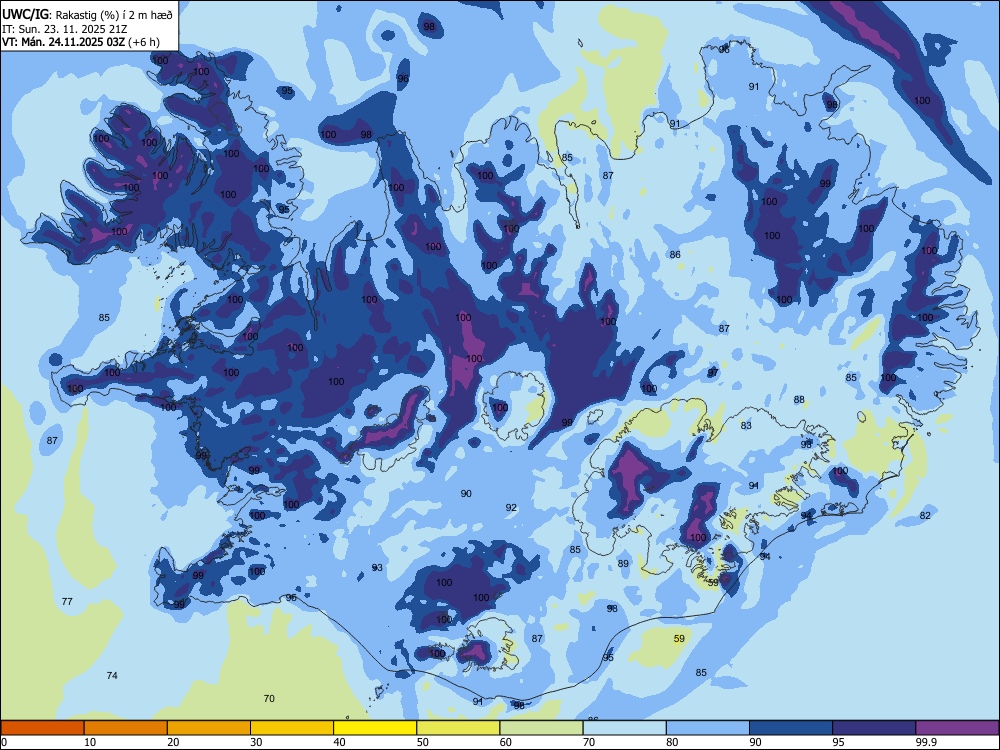Image resolution: width=1000 pixels, height=750 pixels.
Task: Select the map value 74 over the ocean
Action: click(x=112, y=675)
